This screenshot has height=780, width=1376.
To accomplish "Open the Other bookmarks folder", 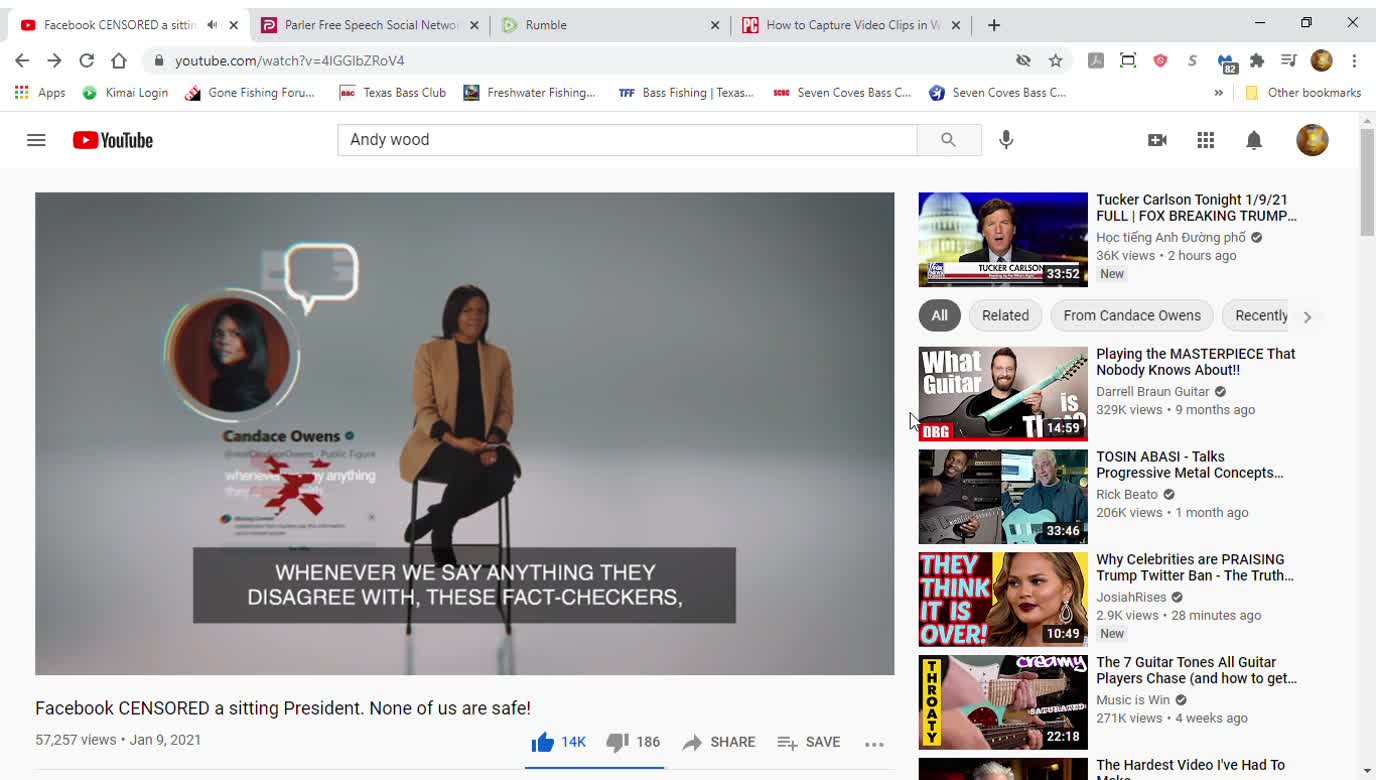I will [1303, 93].
